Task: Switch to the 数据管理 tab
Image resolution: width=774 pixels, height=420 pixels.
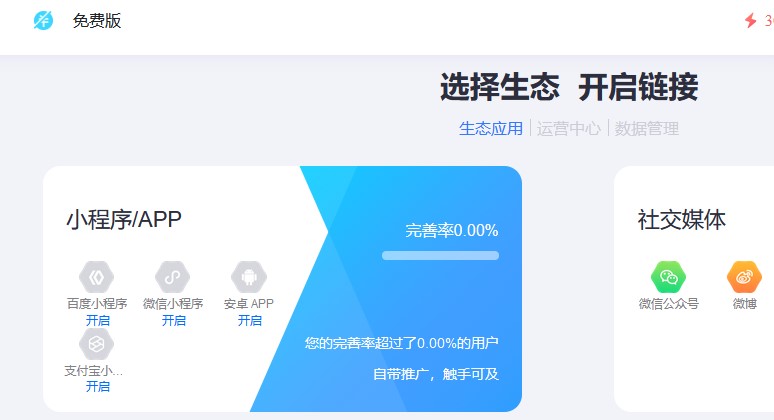Action: pyautogui.click(x=647, y=128)
